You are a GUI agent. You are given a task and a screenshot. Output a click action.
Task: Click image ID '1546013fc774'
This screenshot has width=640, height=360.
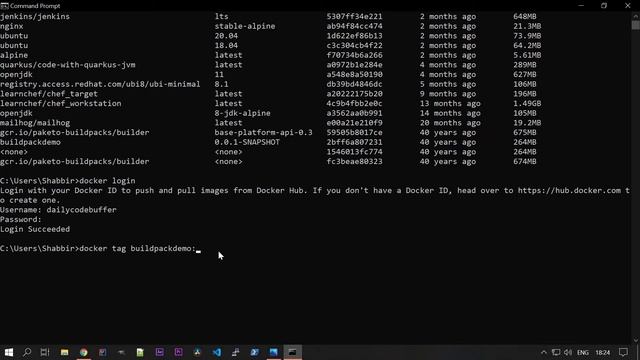354,152
